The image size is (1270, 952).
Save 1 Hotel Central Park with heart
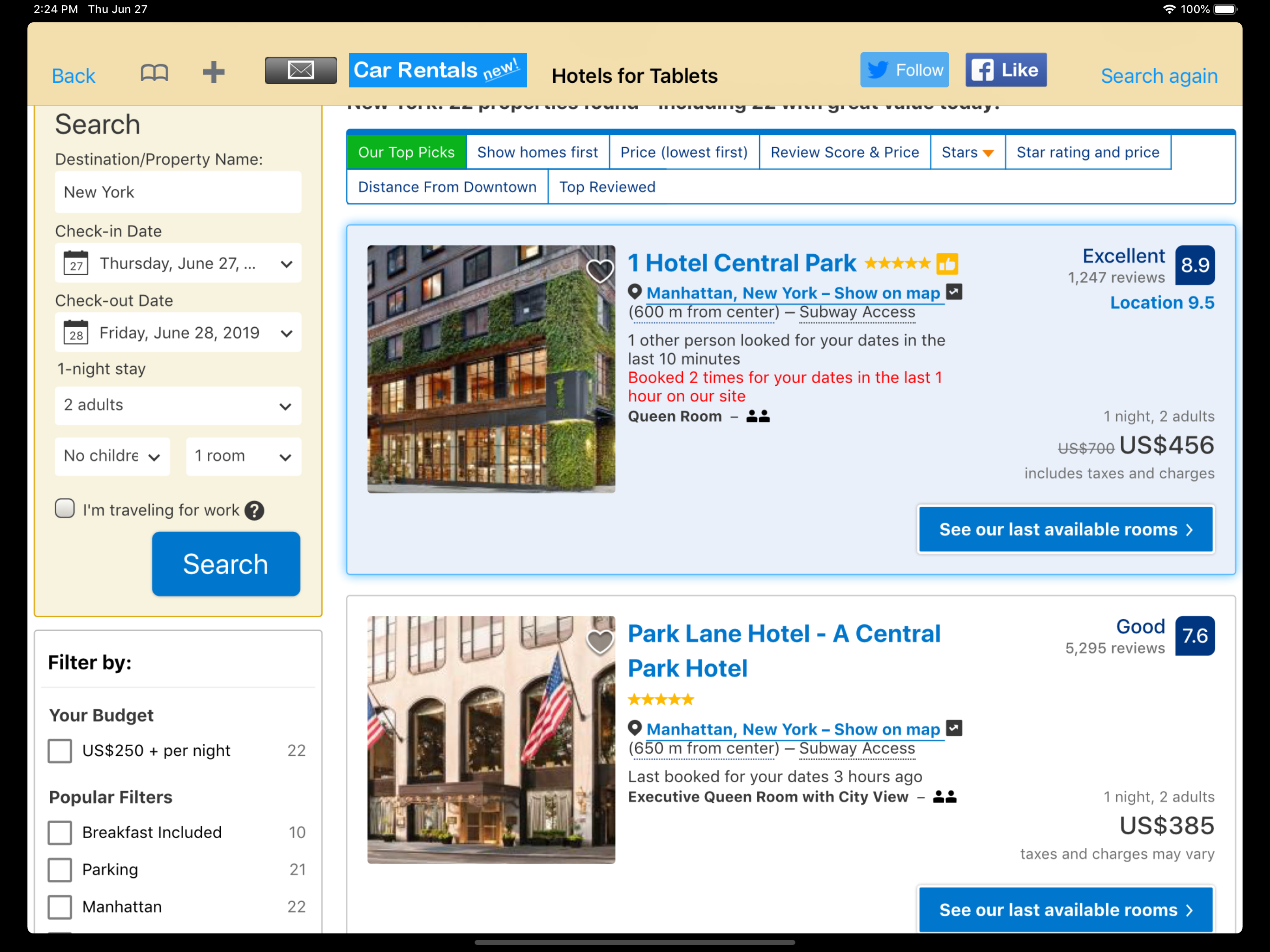click(599, 271)
